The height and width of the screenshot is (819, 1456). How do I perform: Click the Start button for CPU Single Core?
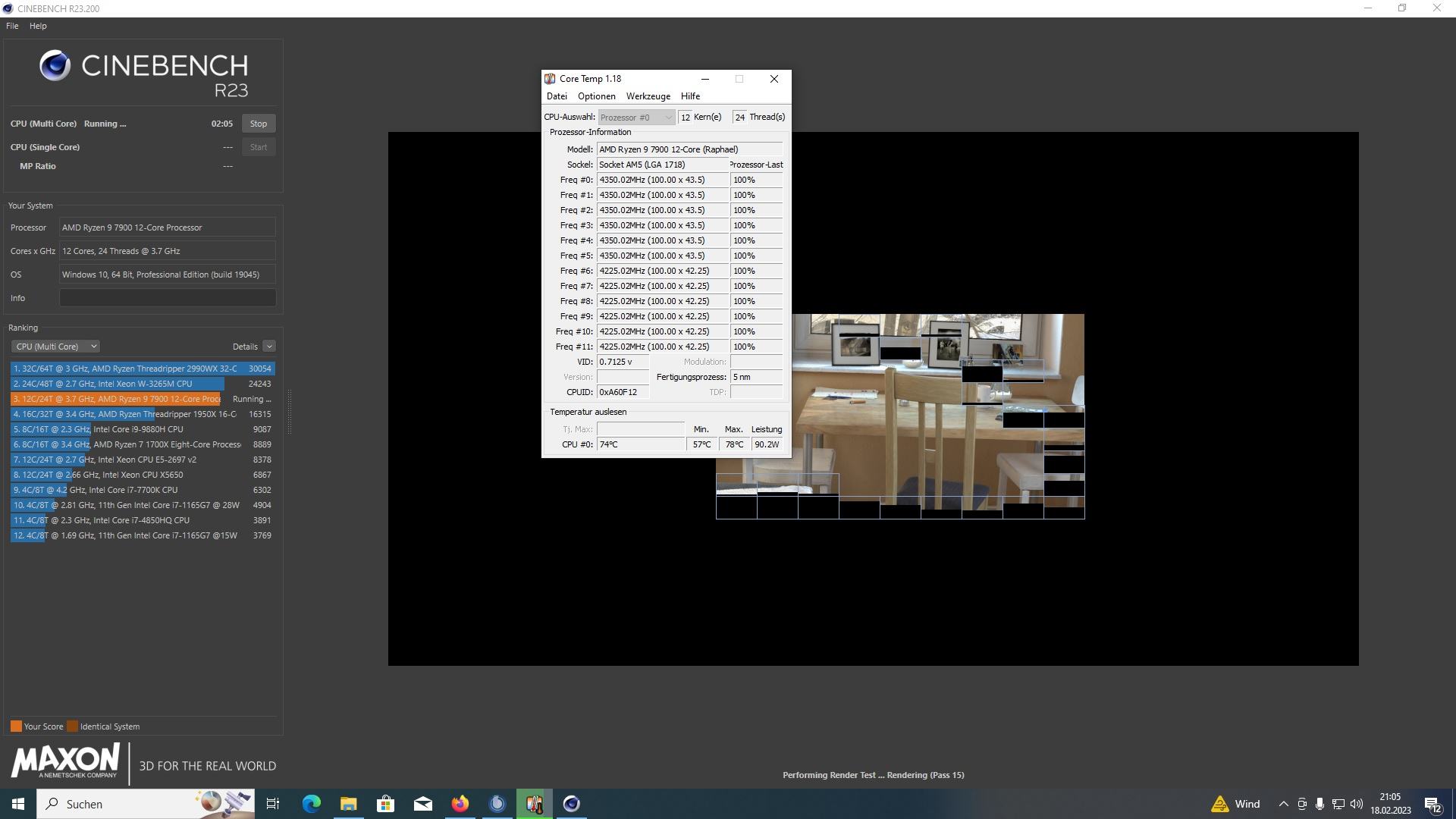click(x=259, y=147)
